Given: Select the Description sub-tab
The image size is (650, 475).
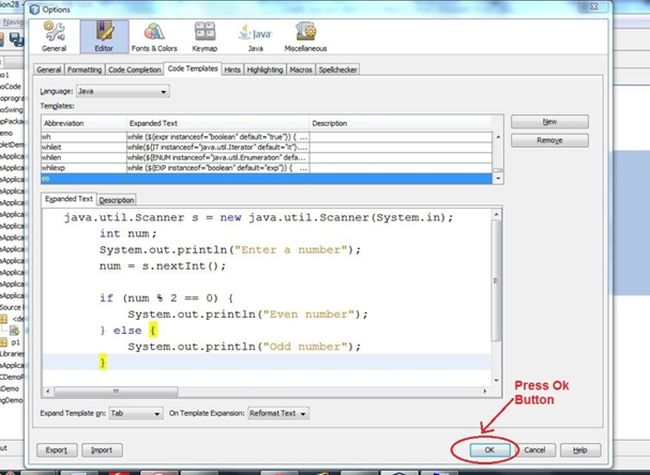Looking at the screenshot, I should tap(116, 200).
